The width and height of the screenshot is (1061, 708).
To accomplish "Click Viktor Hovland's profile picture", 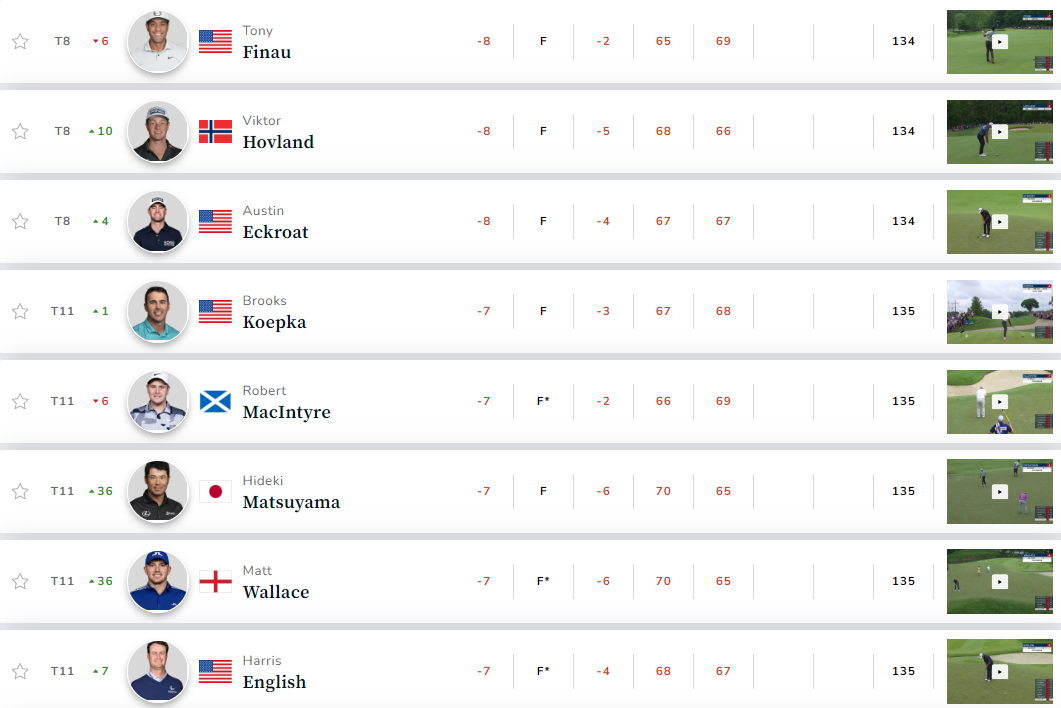I will [158, 131].
